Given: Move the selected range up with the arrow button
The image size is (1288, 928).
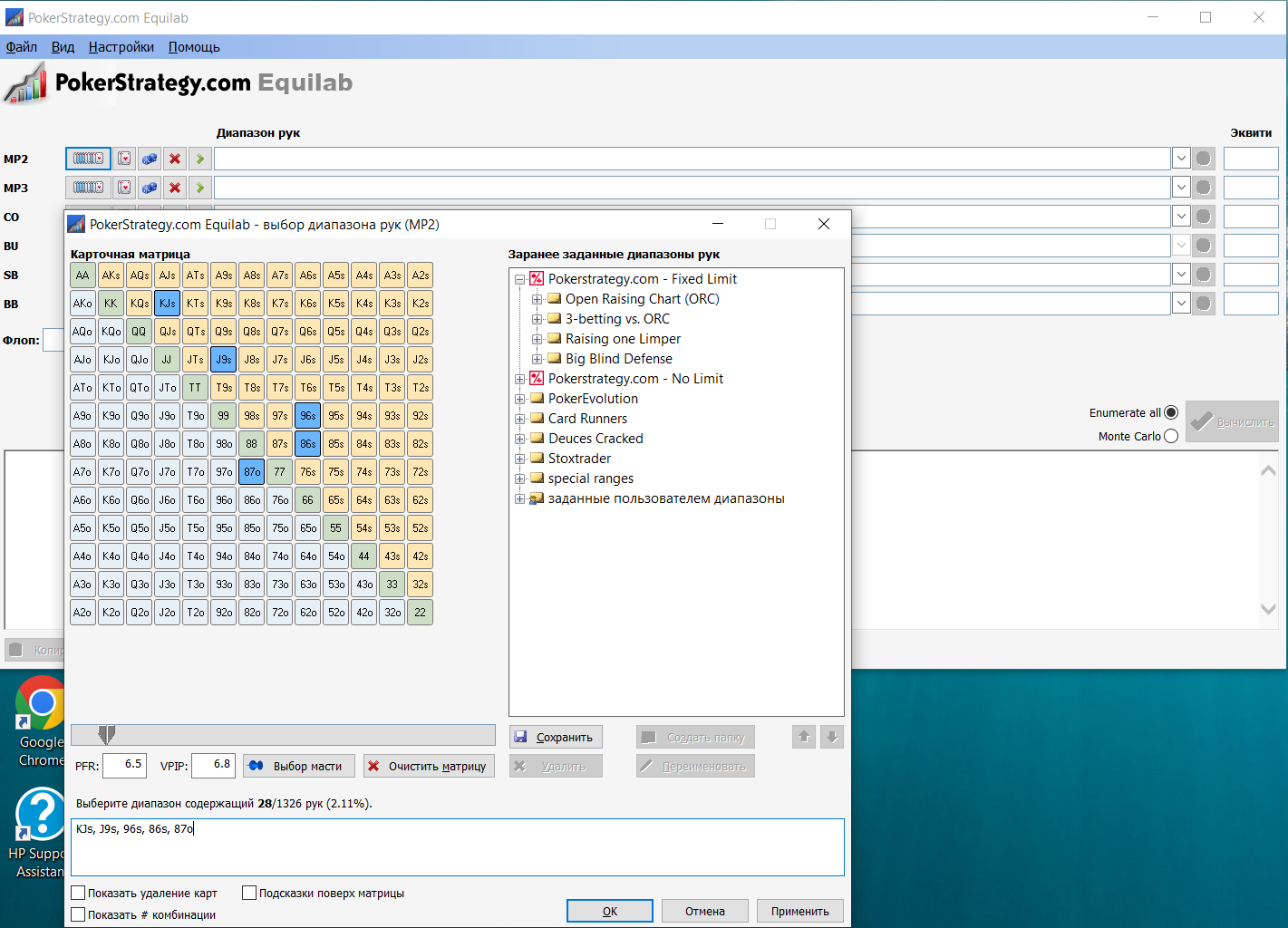Looking at the screenshot, I should 804,737.
